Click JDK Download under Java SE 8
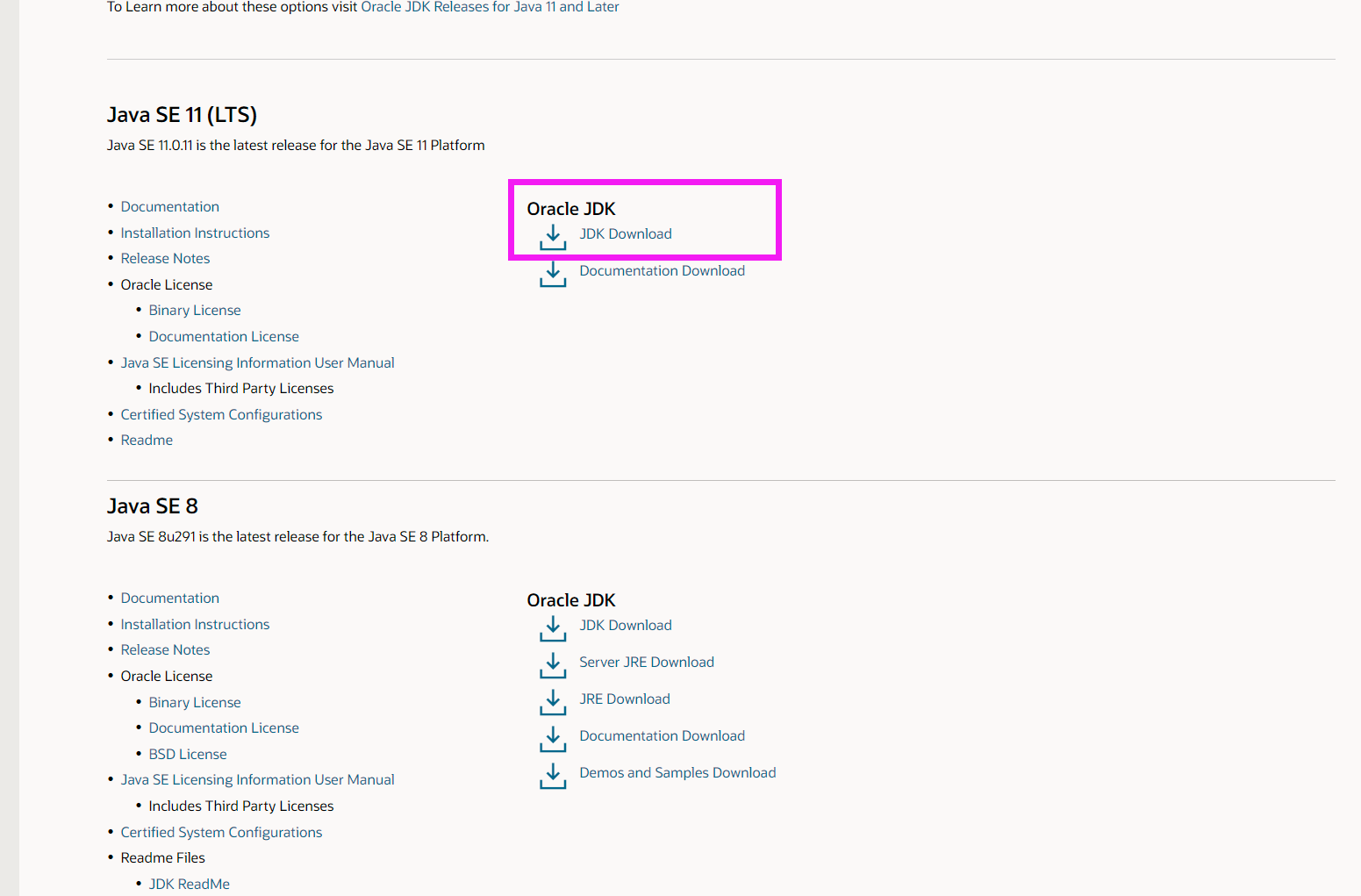This screenshot has height=896, width=1361. click(x=626, y=625)
